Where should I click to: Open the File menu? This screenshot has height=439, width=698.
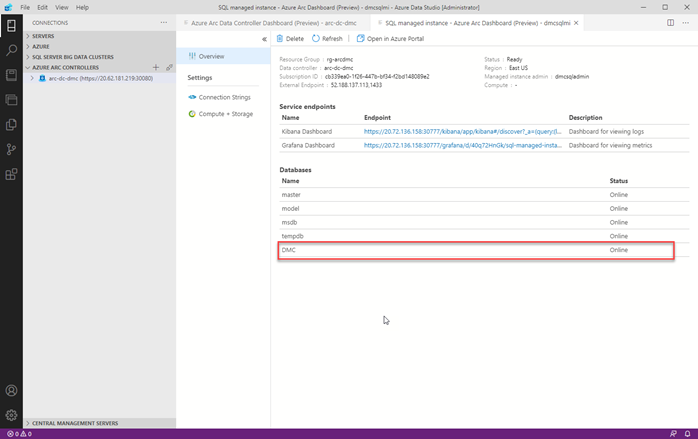(x=25, y=7)
